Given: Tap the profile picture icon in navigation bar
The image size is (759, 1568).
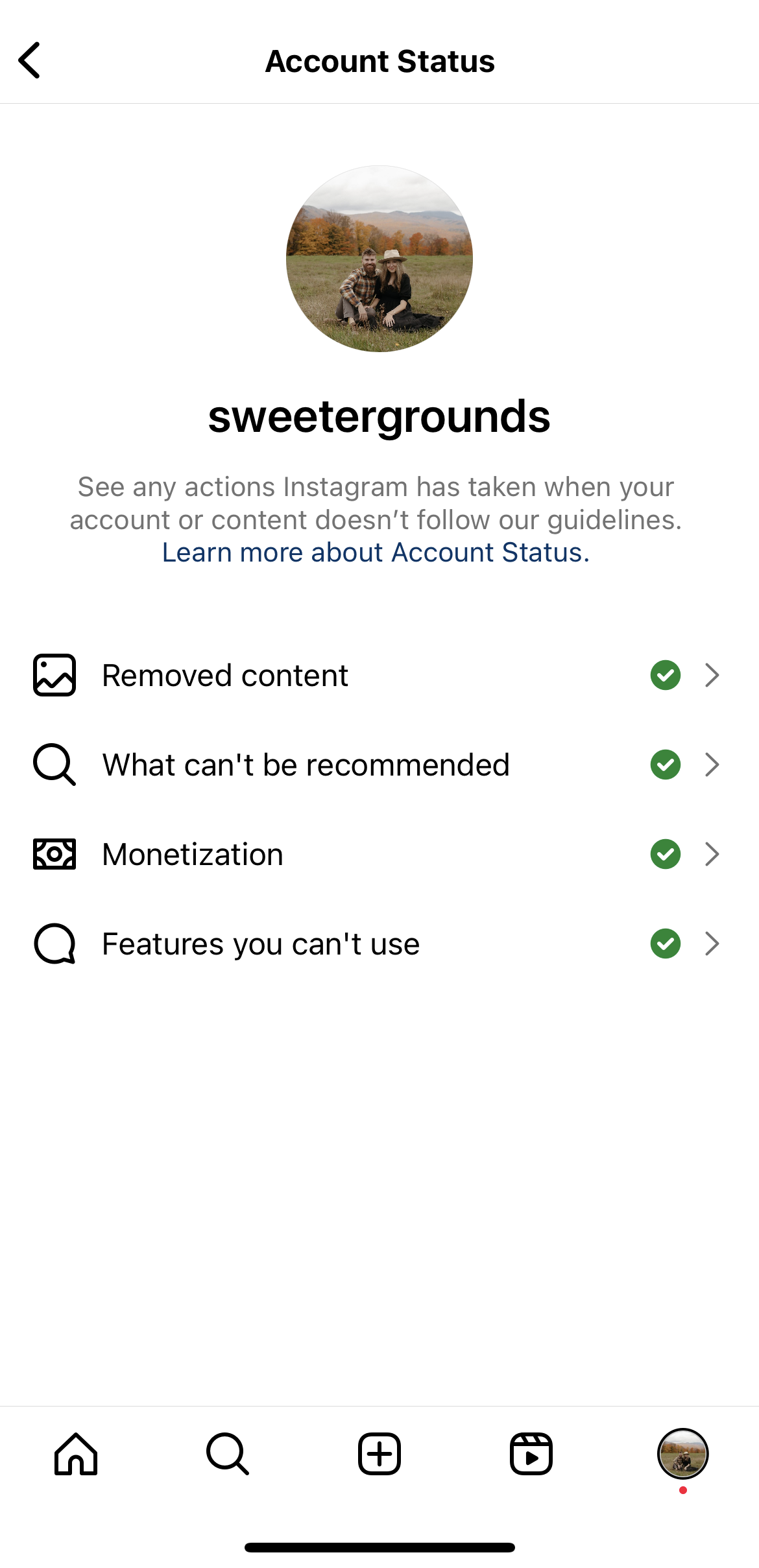Looking at the screenshot, I should (684, 1453).
